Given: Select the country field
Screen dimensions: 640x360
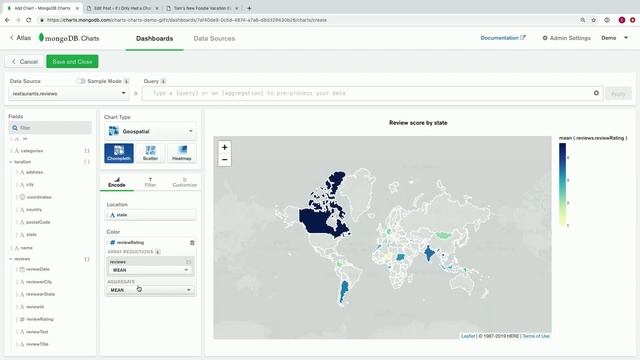Looking at the screenshot, I should tap(34, 210).
